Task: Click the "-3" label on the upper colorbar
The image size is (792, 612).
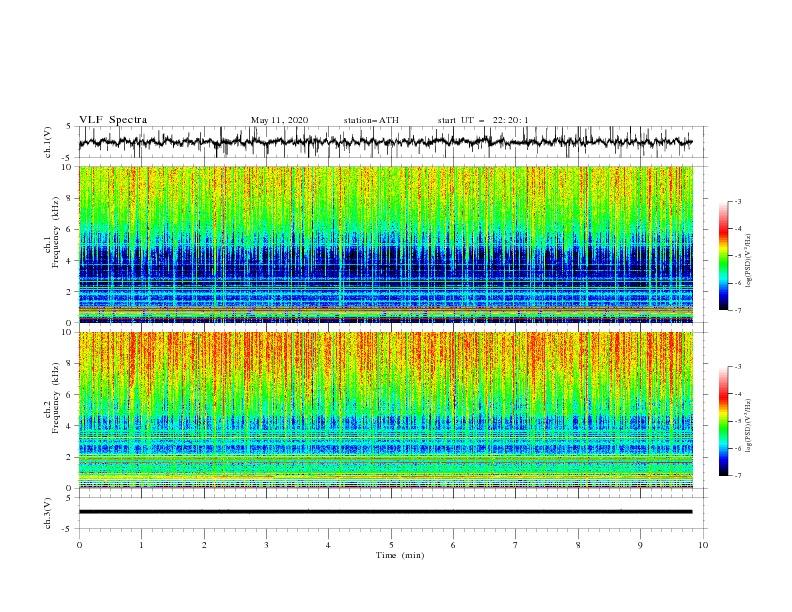Action: click(x=737, y=201)
